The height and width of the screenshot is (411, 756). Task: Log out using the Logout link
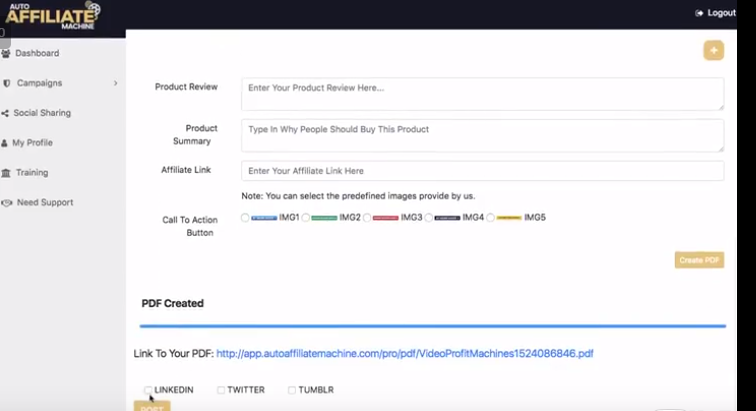click(721, 13)
